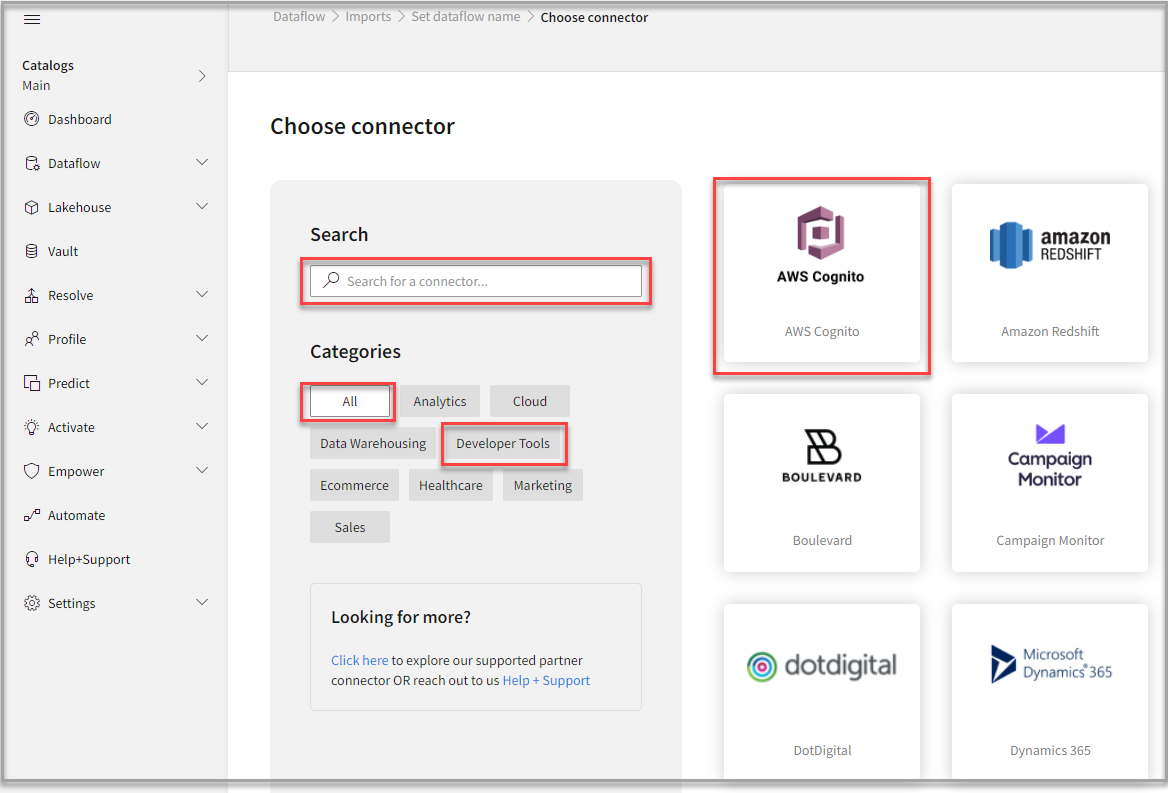Enable the Developer Tools category filter

[x=504, y=443]
